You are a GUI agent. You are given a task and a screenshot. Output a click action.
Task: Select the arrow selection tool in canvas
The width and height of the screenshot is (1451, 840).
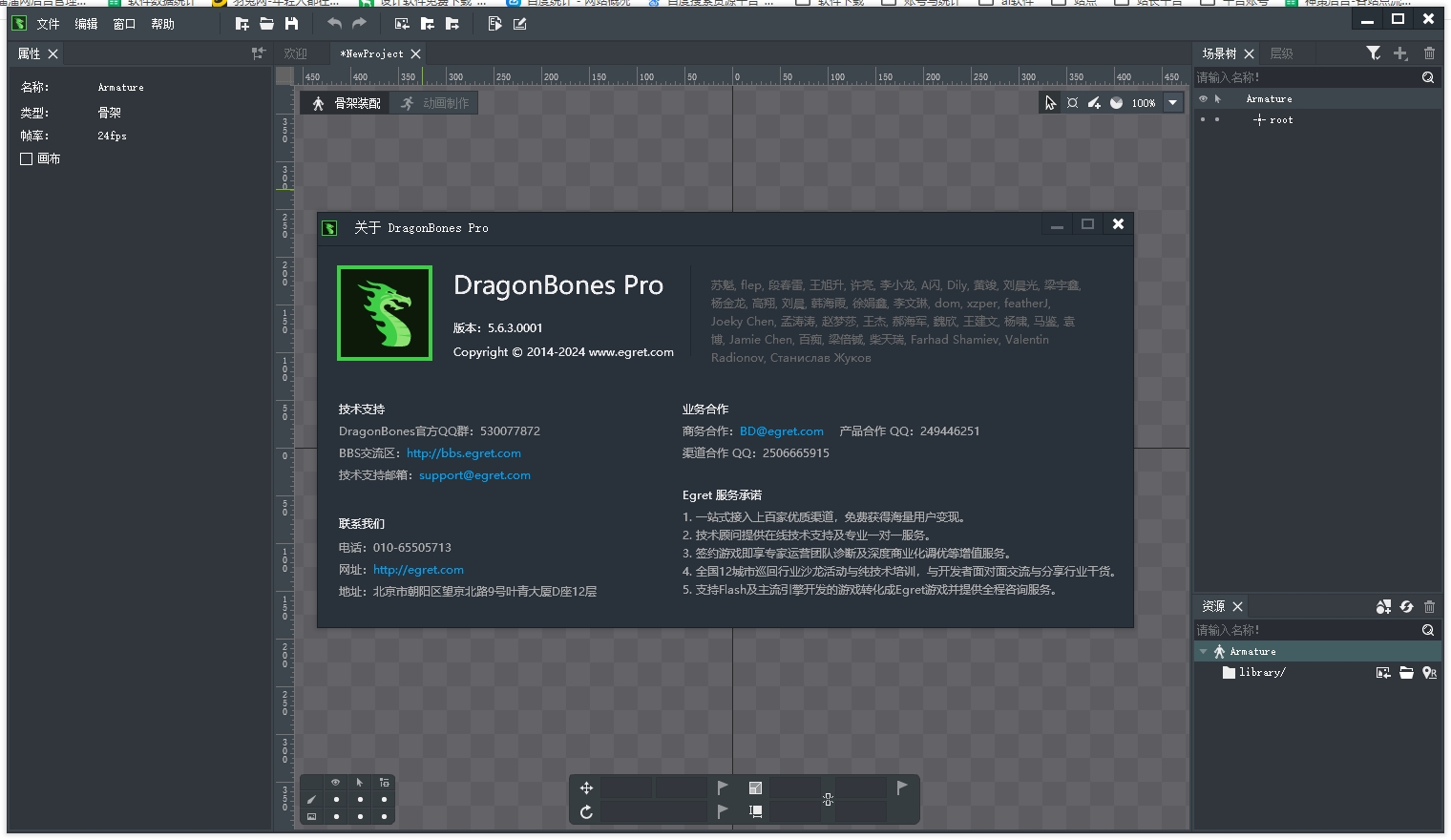(1050, 103)
